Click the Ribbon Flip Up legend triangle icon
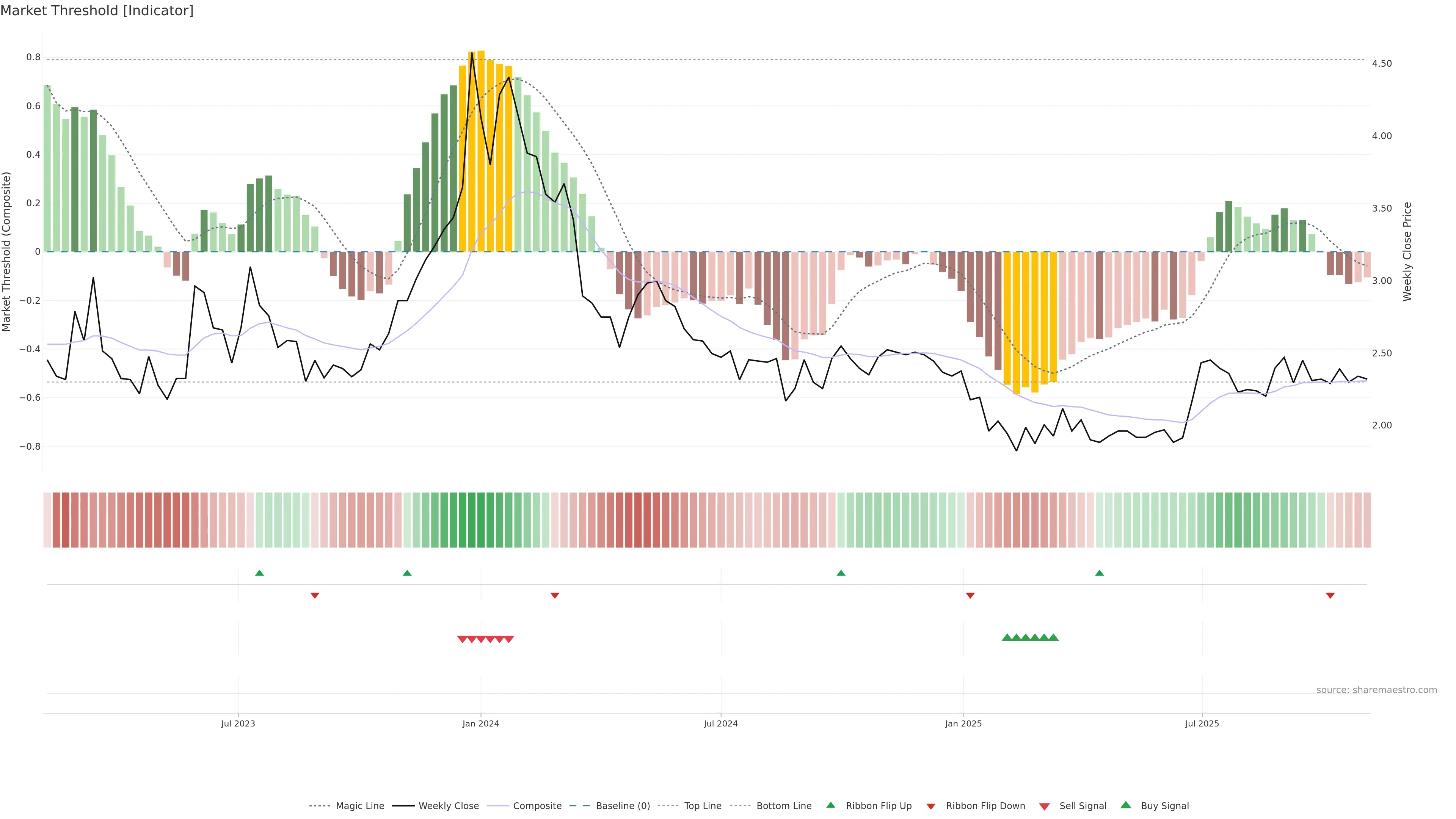1456x819 pixels. [x=830, y=805]
